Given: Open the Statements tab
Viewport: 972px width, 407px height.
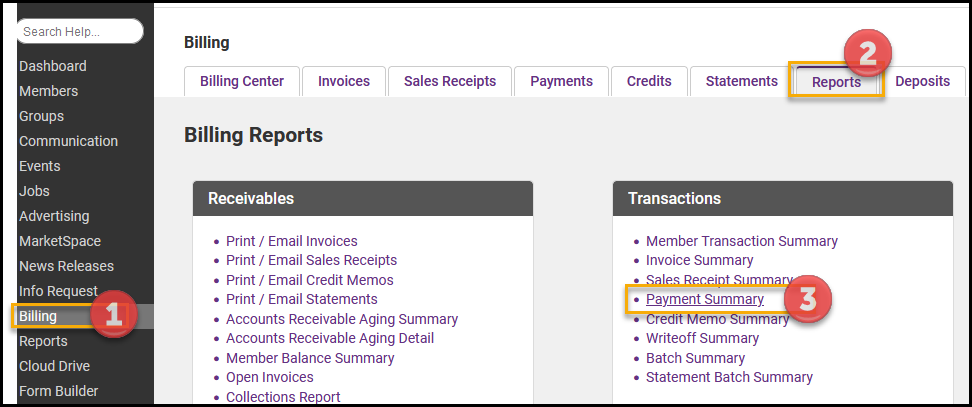Looking at the screenshot, I should coord(741,81).
